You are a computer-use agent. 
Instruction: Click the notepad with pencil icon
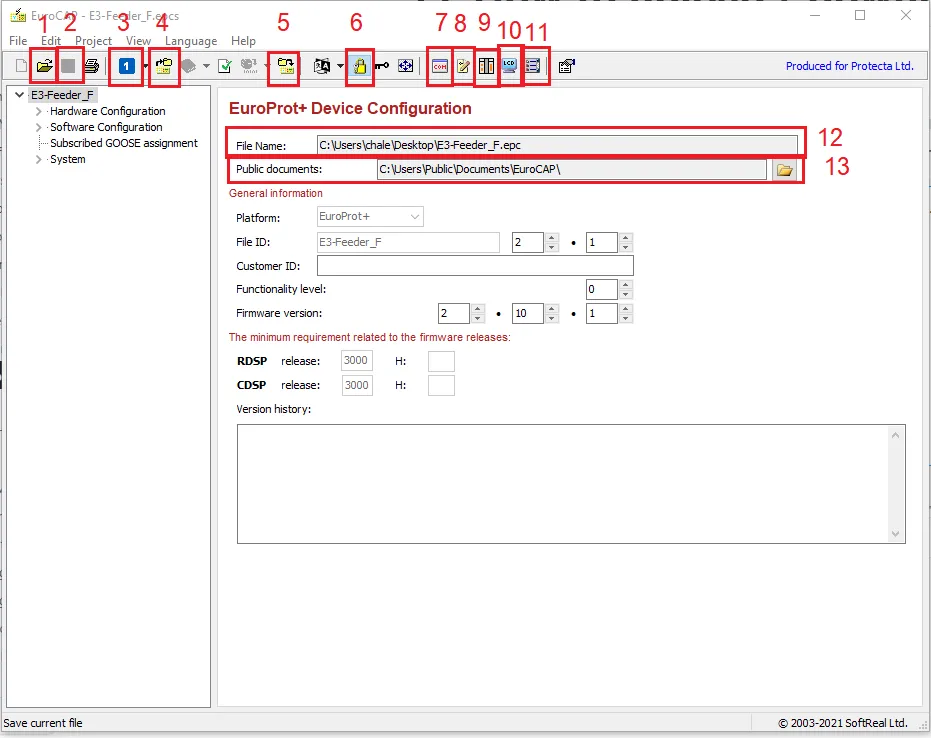463,66
